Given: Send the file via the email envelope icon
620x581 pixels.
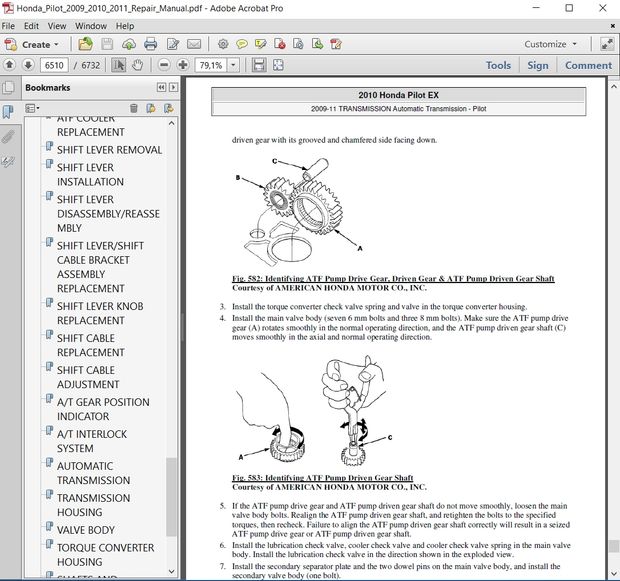Looking at the screenshot, I should click(194, 44).
